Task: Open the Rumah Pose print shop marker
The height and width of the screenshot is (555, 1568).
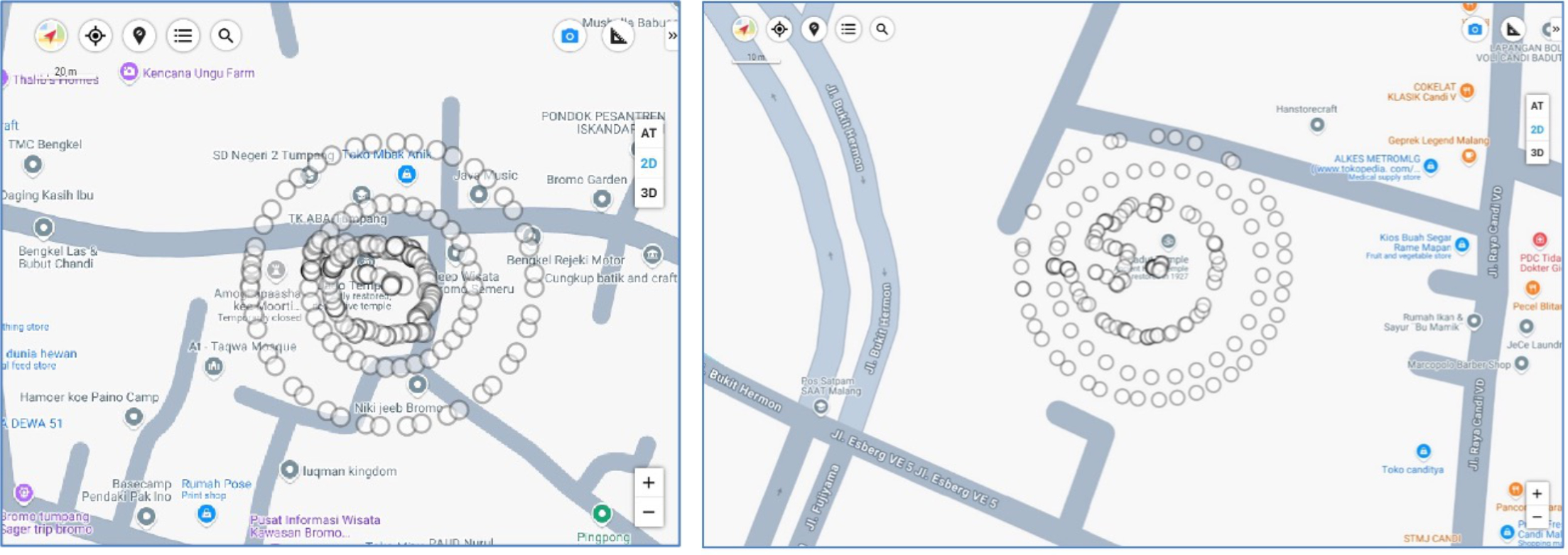Action: [207, 513]
